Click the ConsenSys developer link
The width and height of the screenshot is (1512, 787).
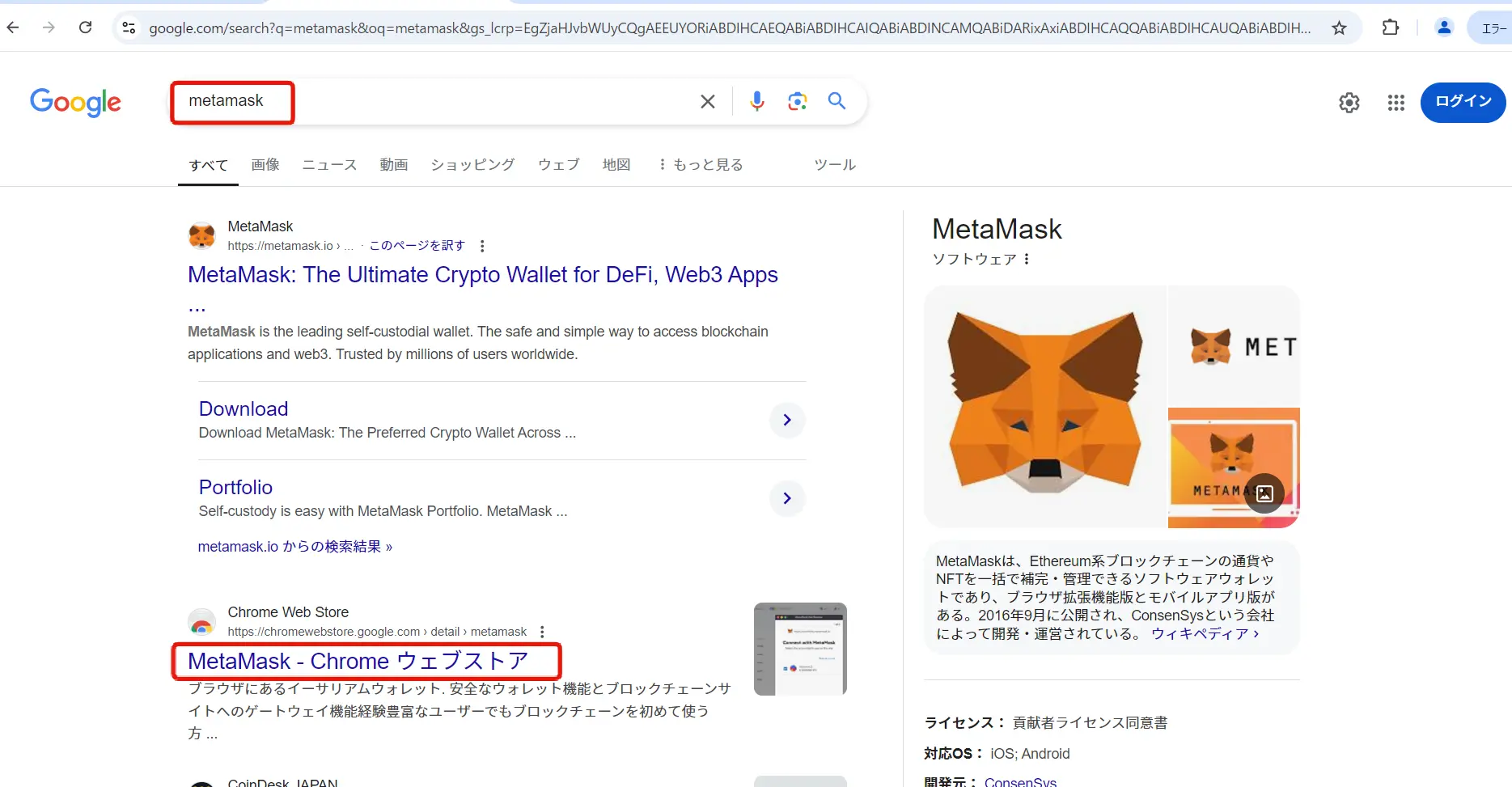click(1020, 781)
